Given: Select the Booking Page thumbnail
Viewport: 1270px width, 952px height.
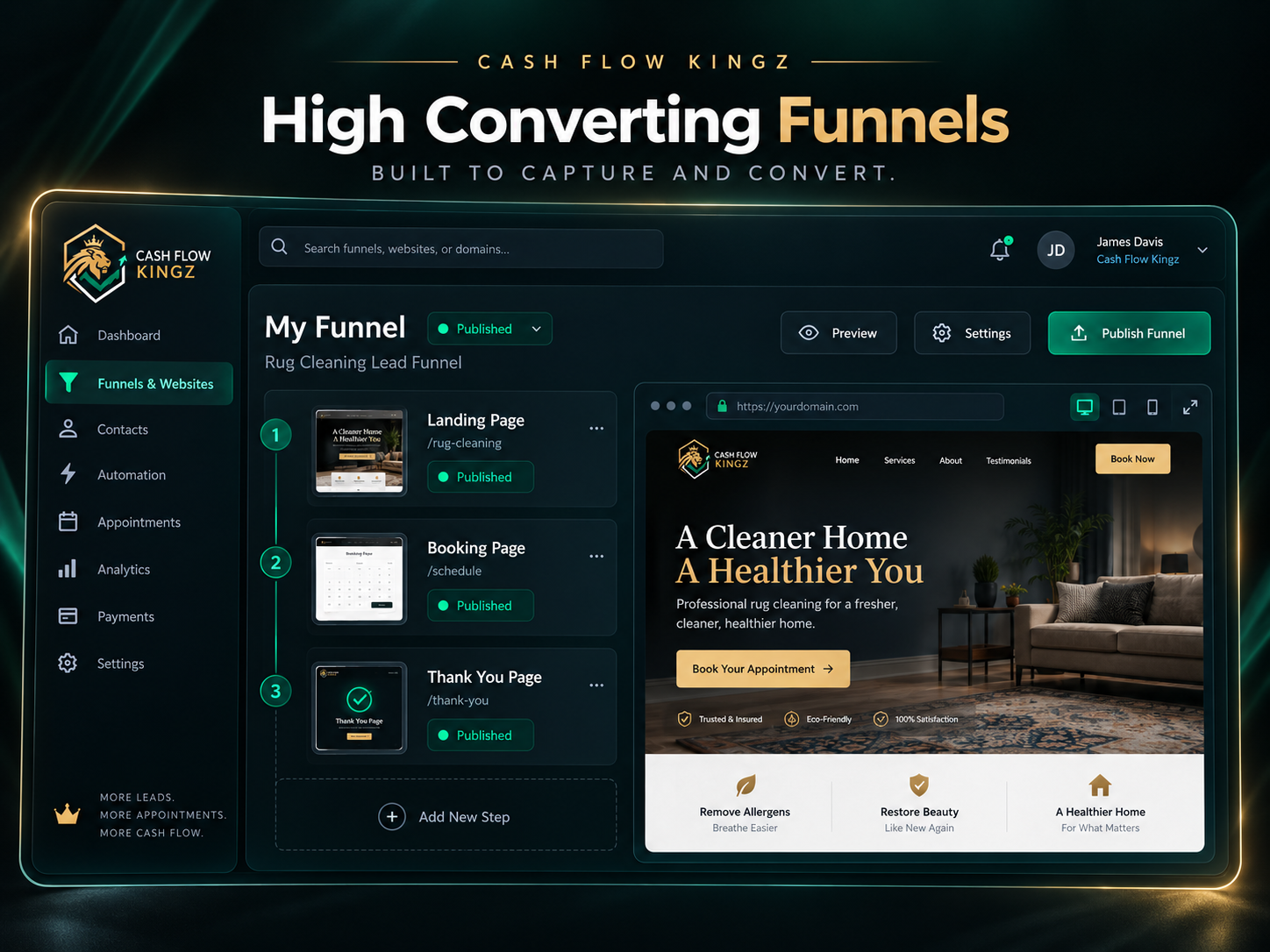Looking at the screenshot, I should pos(360,579).
